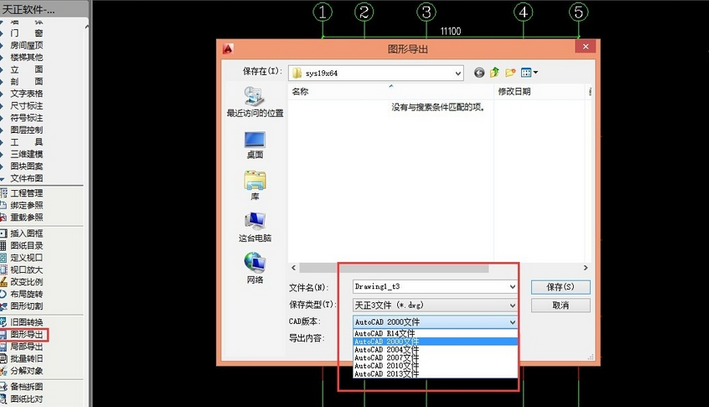This screenshot has height=407, width=709.
Task: Click 工程管理 command in sidebar
Action: click(27, 193)
